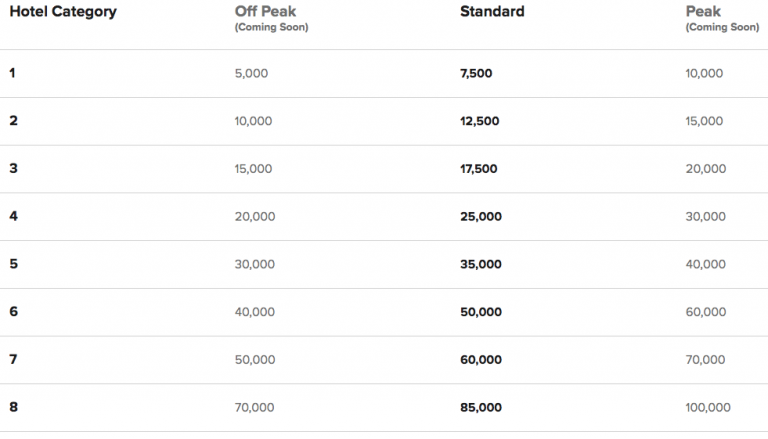Click the Standard column header

click(492, 12)
